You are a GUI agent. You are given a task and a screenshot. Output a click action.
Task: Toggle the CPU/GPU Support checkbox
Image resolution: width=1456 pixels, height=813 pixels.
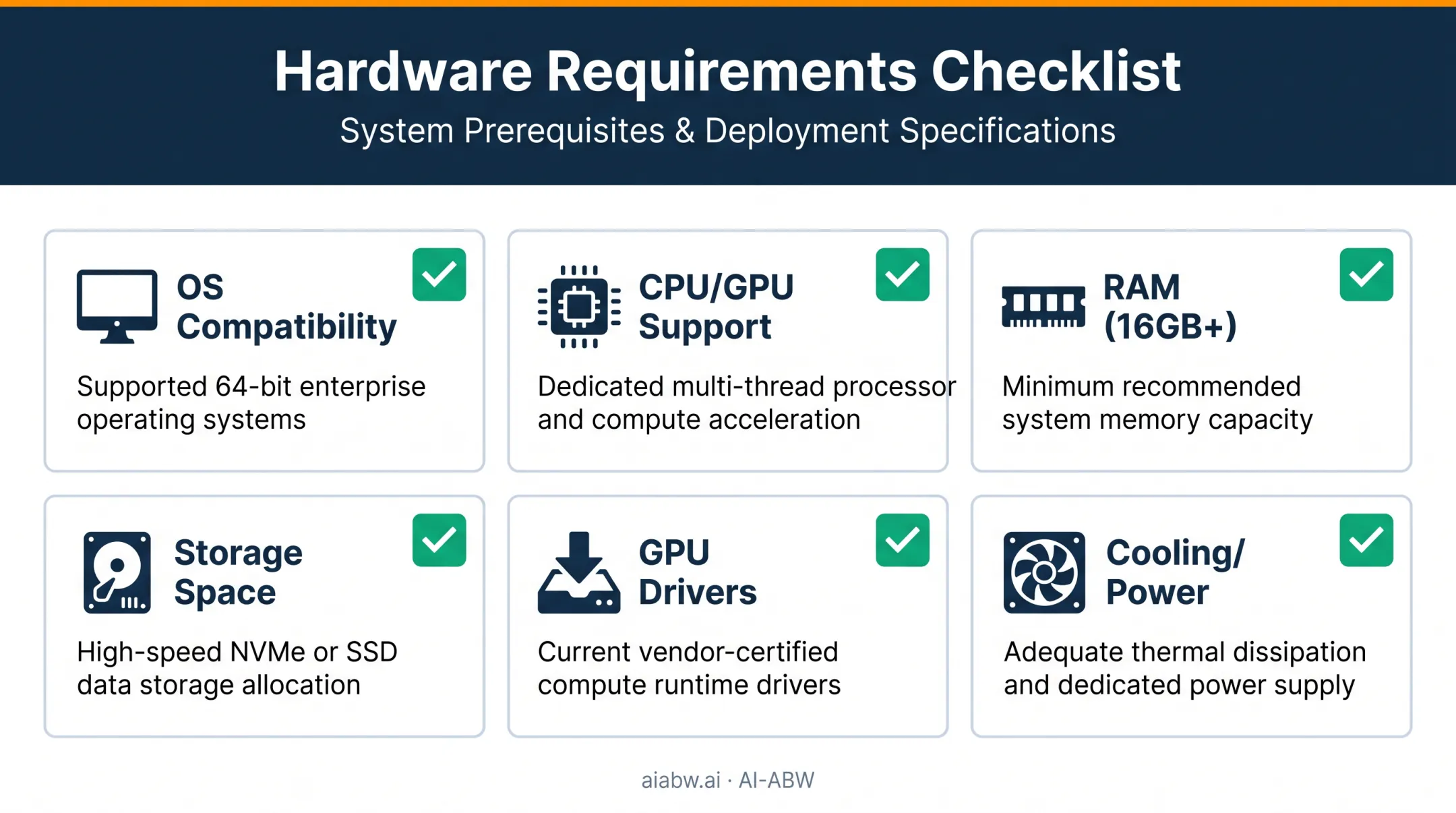coord(903,274)
